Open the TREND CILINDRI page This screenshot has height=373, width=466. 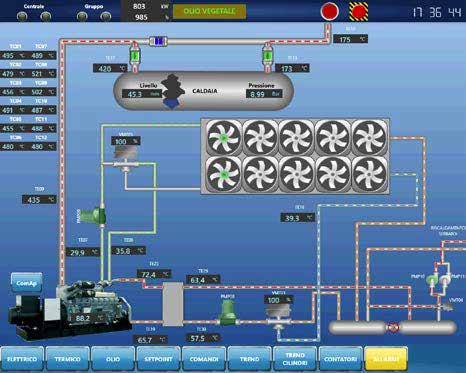coord(295,359)
